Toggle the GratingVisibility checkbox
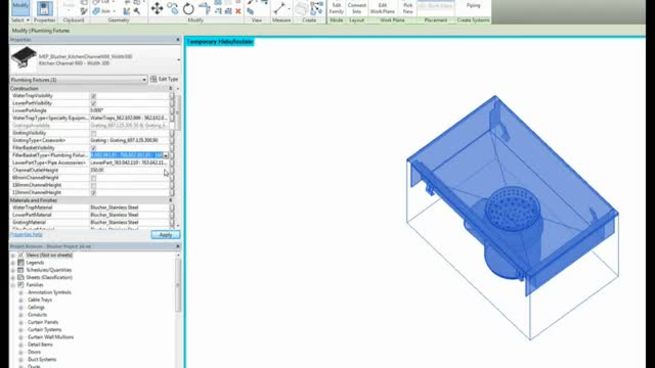 point(94,133)
